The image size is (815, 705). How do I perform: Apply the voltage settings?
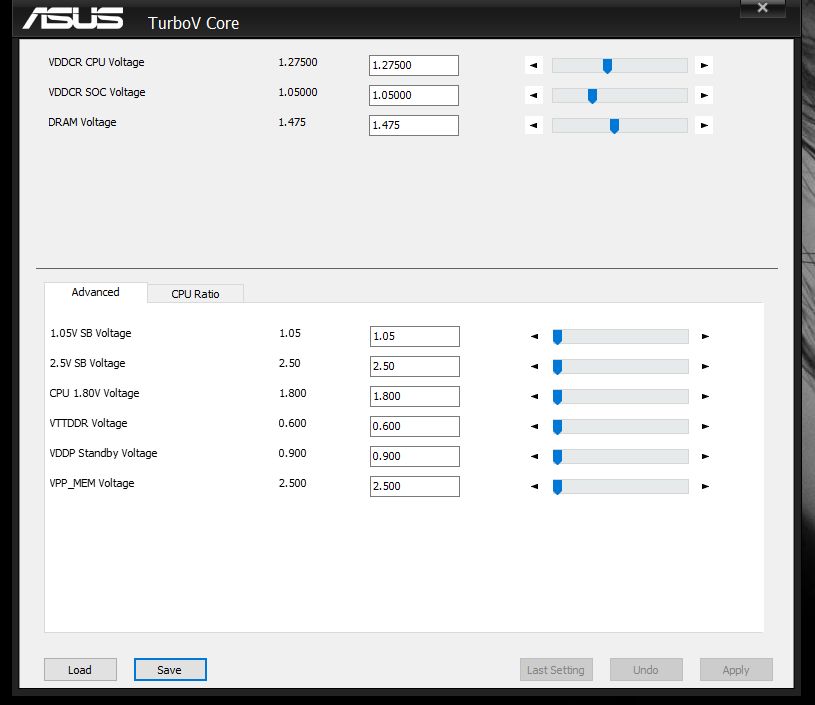click(736, 670)
